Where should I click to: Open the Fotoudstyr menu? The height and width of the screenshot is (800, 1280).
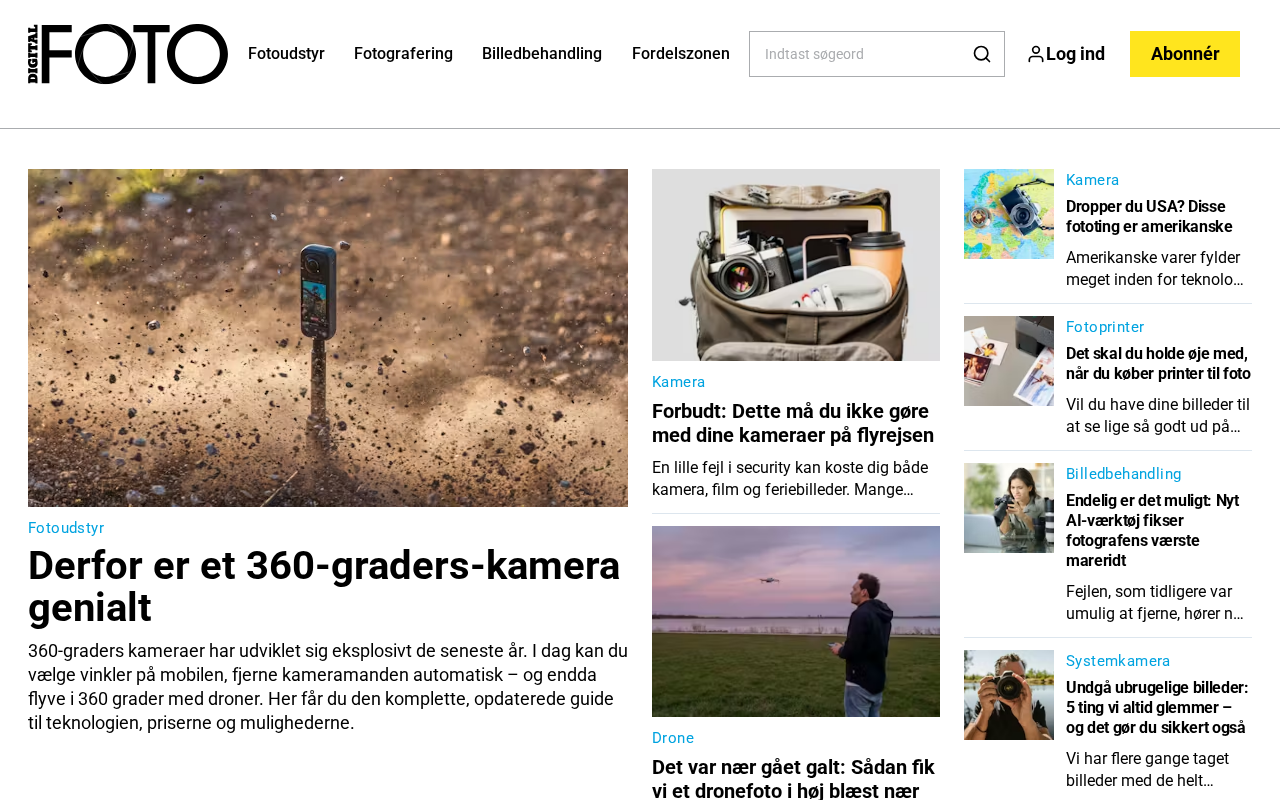pyautogui.click(x=286, y=54)
